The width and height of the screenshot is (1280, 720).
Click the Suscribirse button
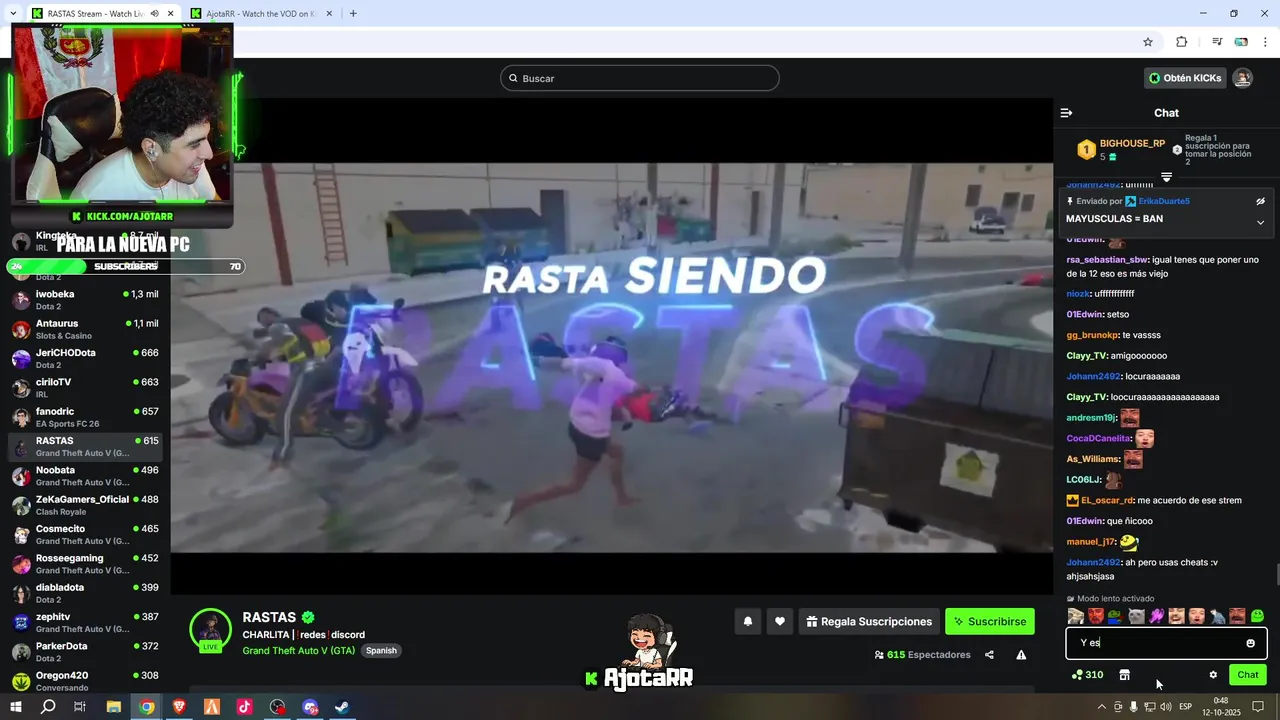pyautogui.click(x=990, y=622)
